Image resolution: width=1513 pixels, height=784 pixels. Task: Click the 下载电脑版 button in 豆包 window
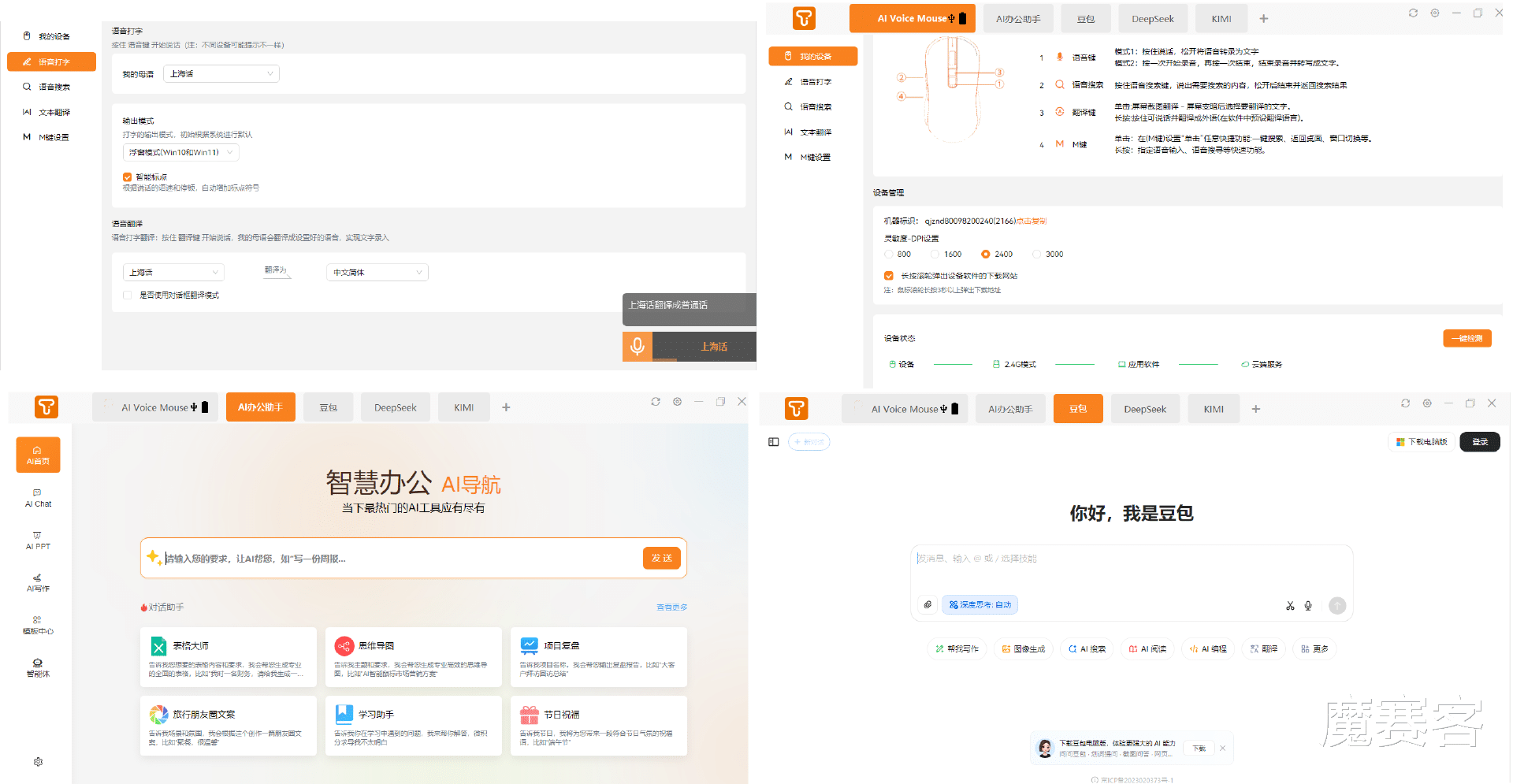tap(1422, 442)
